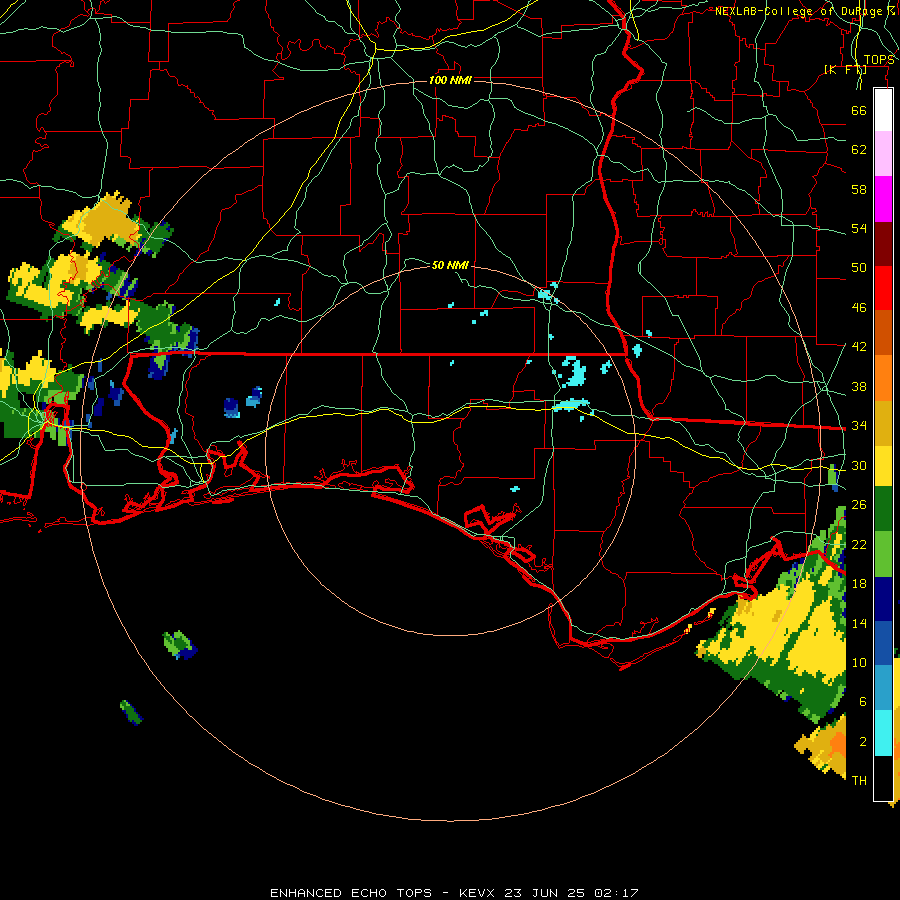Click the "30" legend value

click(x=859, y=465)
